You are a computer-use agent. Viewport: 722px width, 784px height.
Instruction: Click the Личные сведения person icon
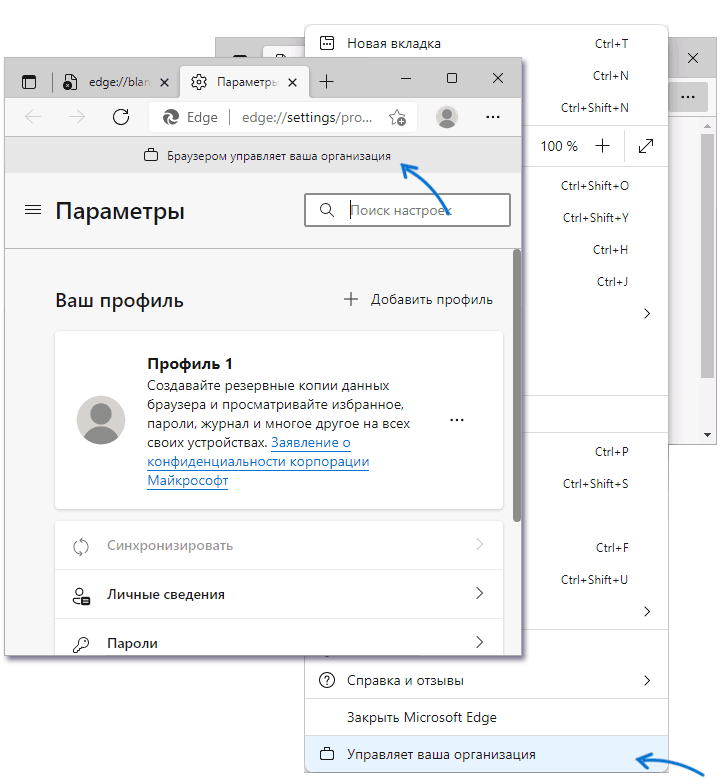coord(81,596)
